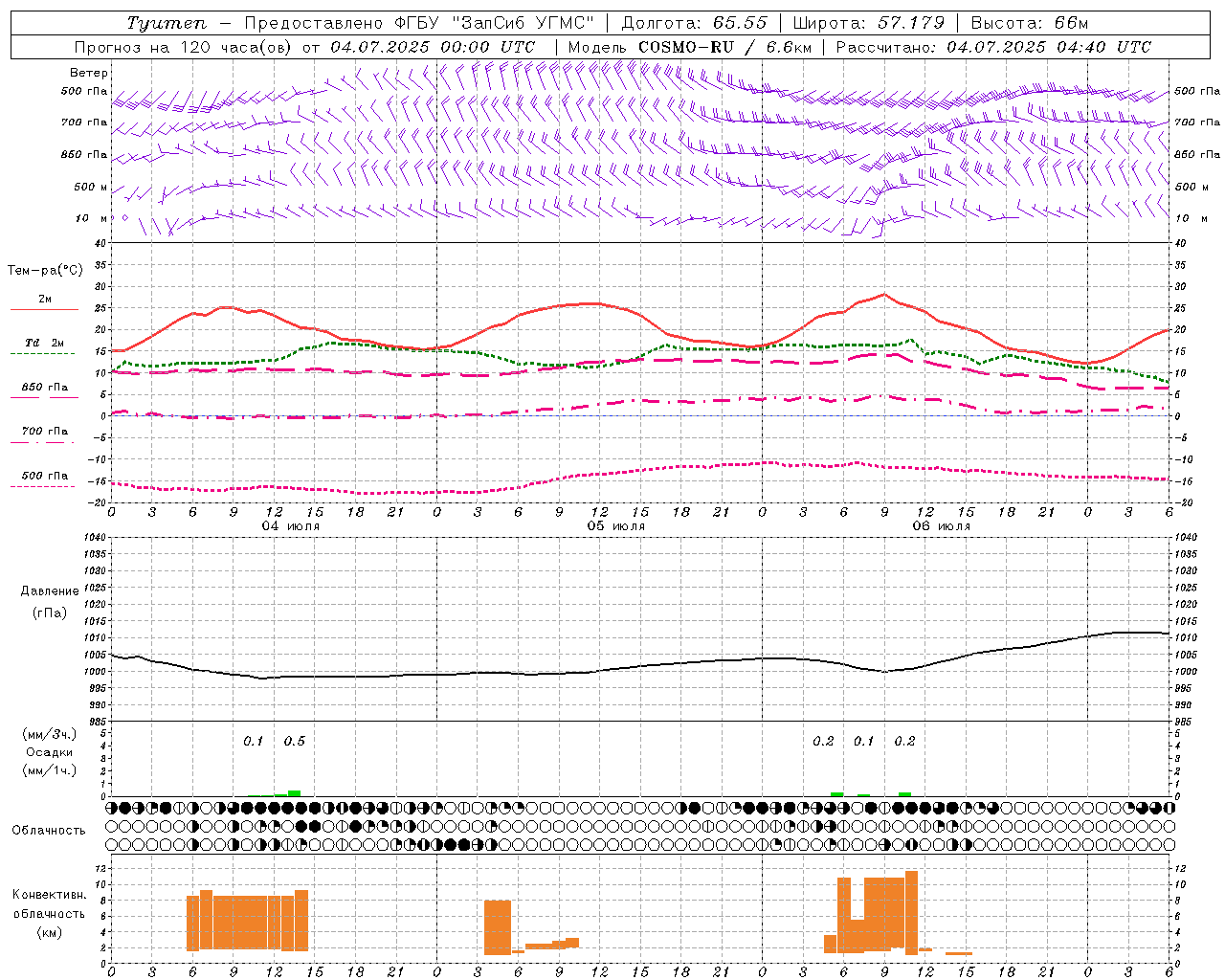The height and width of the screenshot is (980, 1225).
Task: Click the "(мм/1ч.)" precipitation unit label
Action: [49, 770]
